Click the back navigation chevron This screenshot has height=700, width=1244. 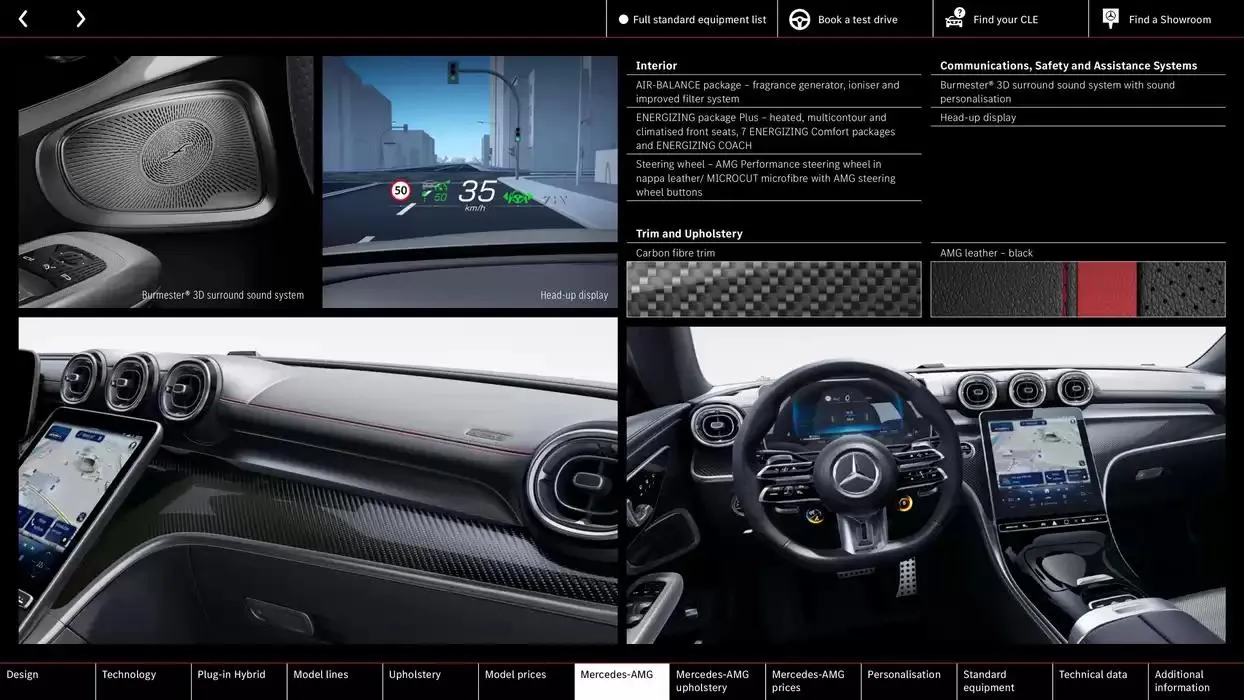[x=21, y=18]
